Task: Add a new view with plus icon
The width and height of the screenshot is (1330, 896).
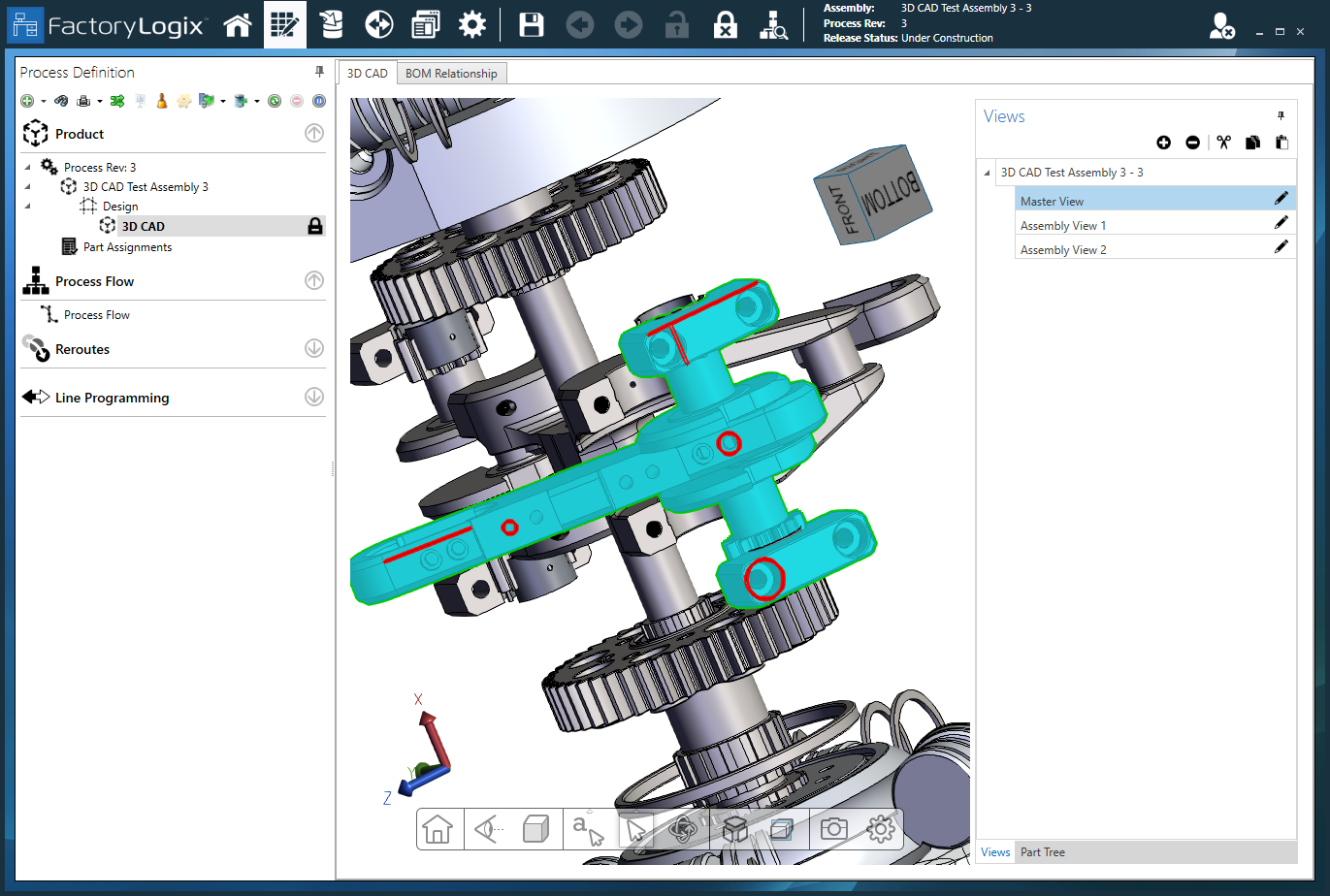Action: click(1163, 143)
